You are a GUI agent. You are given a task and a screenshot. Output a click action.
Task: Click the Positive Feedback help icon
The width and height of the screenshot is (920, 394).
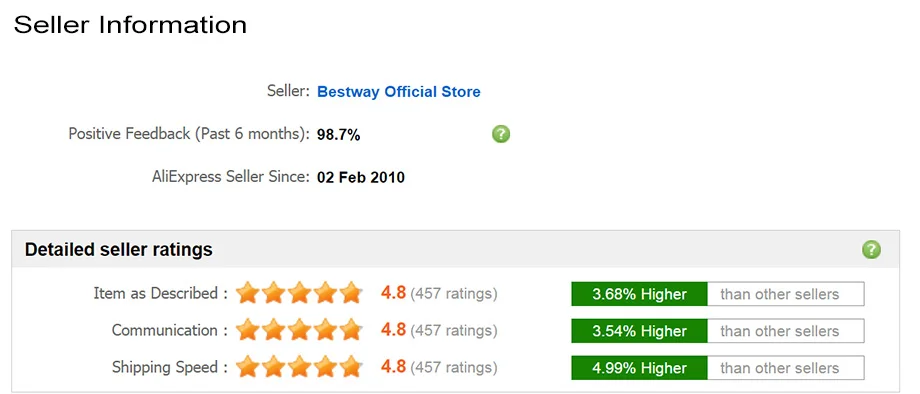coord(500,134)
